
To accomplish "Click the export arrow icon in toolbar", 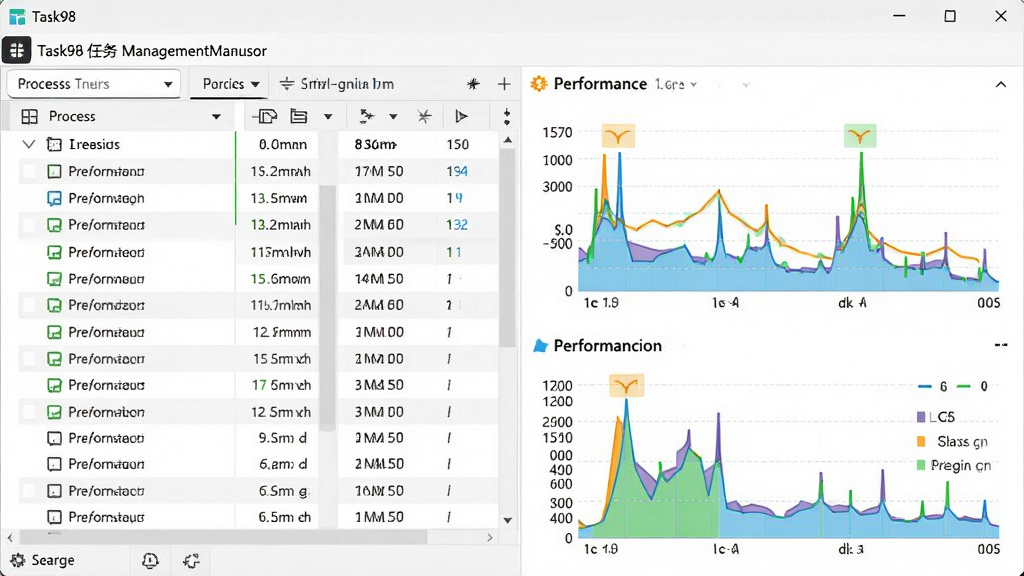I will coord(264,116).
